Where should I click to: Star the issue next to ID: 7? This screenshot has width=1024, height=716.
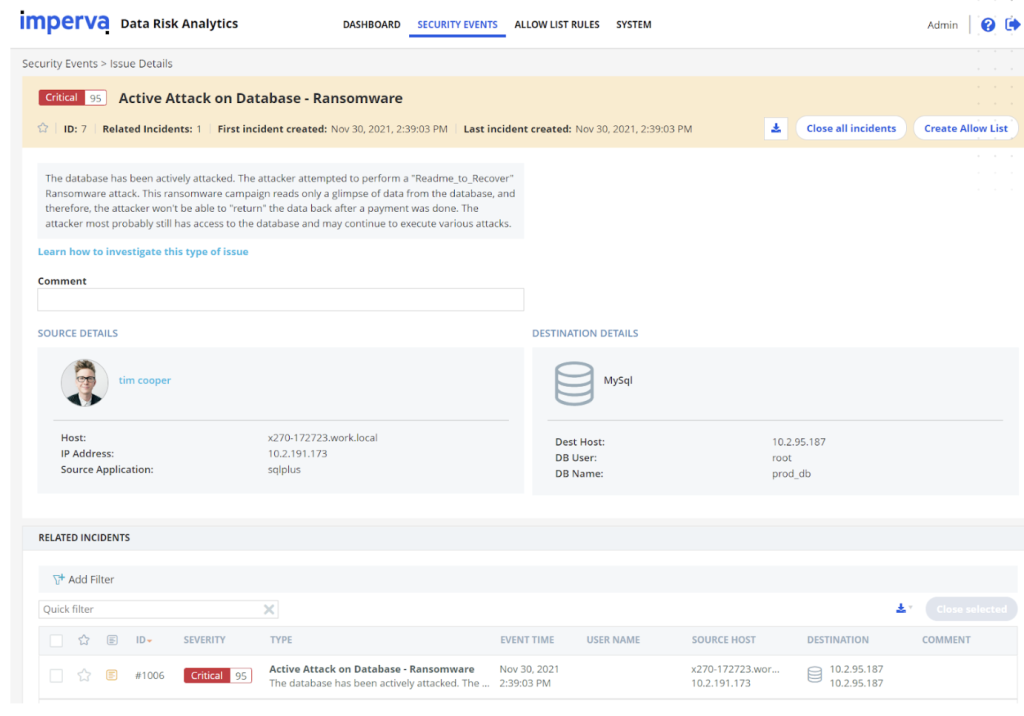click(43, 128)
